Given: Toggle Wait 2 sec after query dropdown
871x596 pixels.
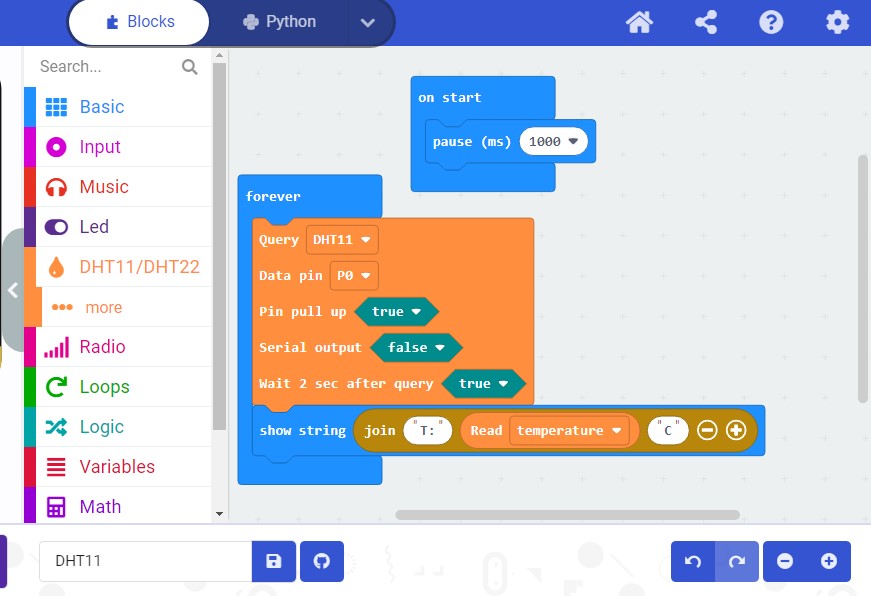Looking at the screenshot, I should click(483, 384).
